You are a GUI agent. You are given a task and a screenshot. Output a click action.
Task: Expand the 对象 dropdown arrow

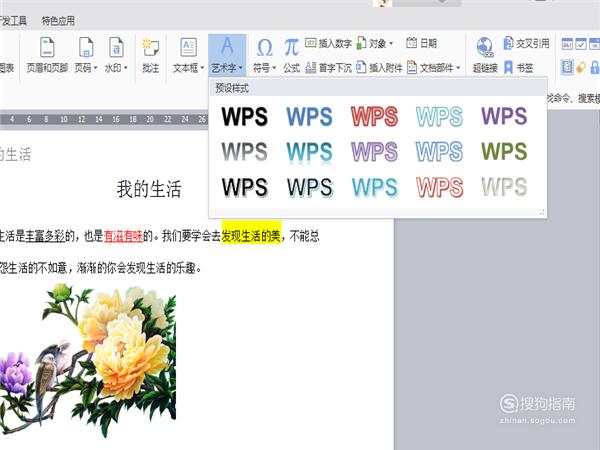click(x=391, y=44)
